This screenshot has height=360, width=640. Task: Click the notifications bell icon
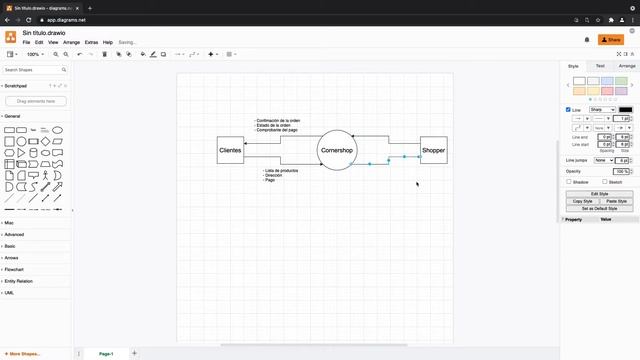(x=587, y=40)
